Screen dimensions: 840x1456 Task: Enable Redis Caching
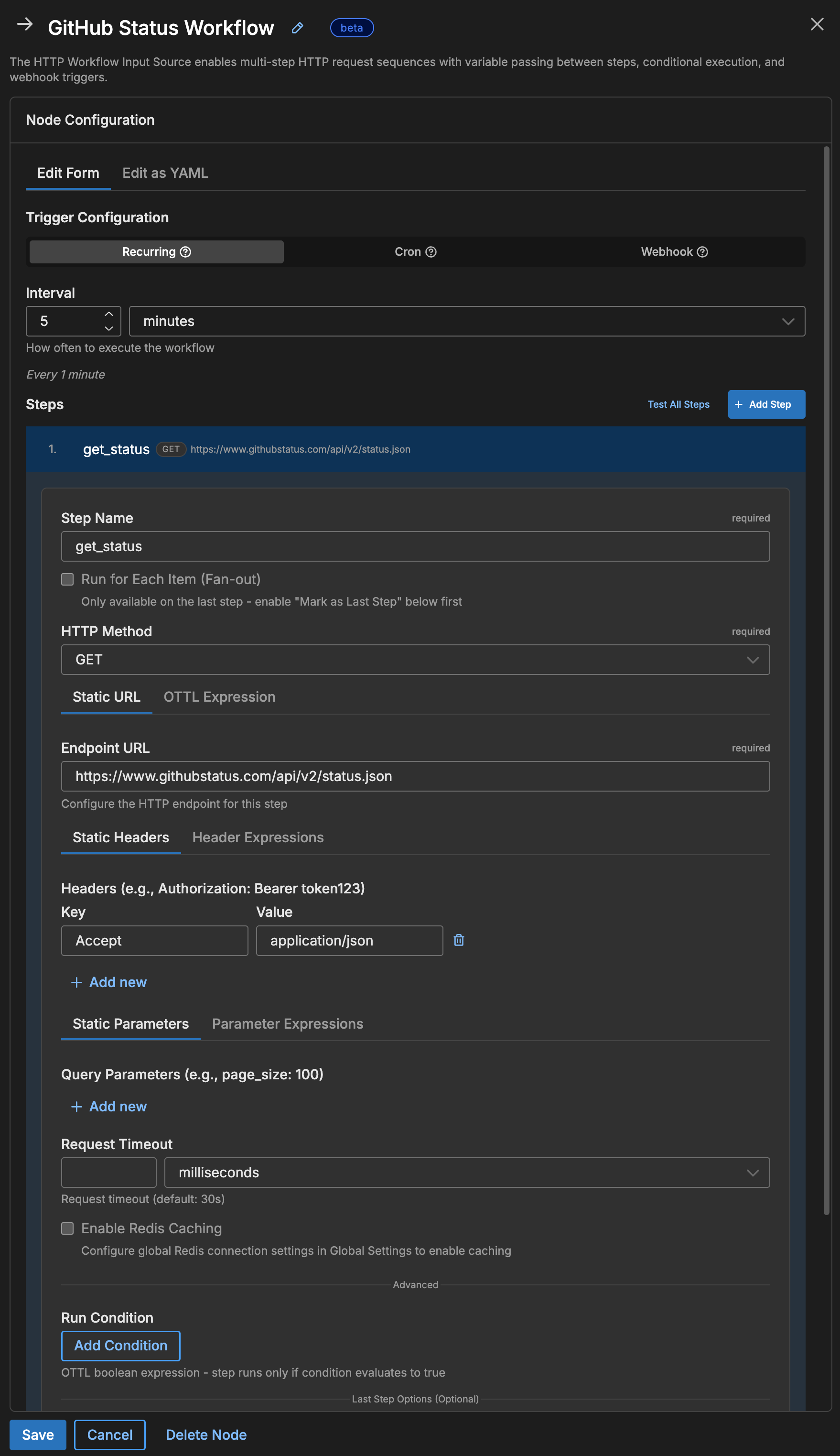point(67,1228)
